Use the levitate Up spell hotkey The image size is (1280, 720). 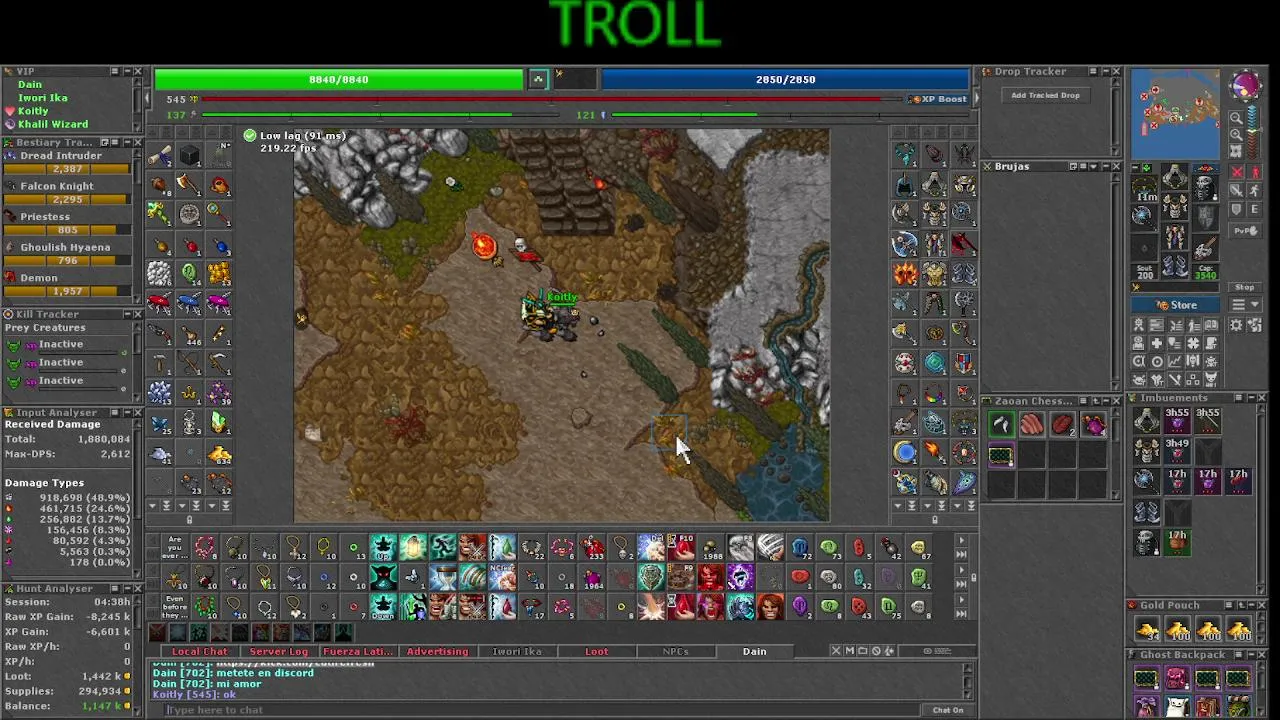[383, 547]
